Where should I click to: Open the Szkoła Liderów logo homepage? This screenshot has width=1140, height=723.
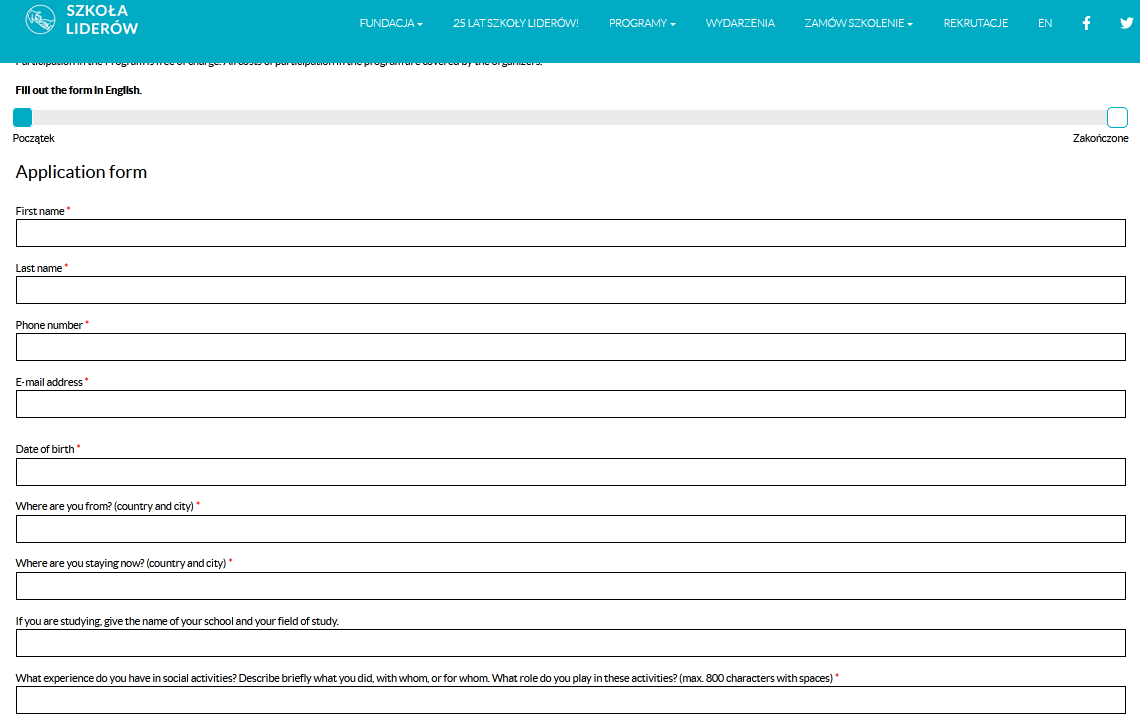pyautogui.click(x=81, y=20)
